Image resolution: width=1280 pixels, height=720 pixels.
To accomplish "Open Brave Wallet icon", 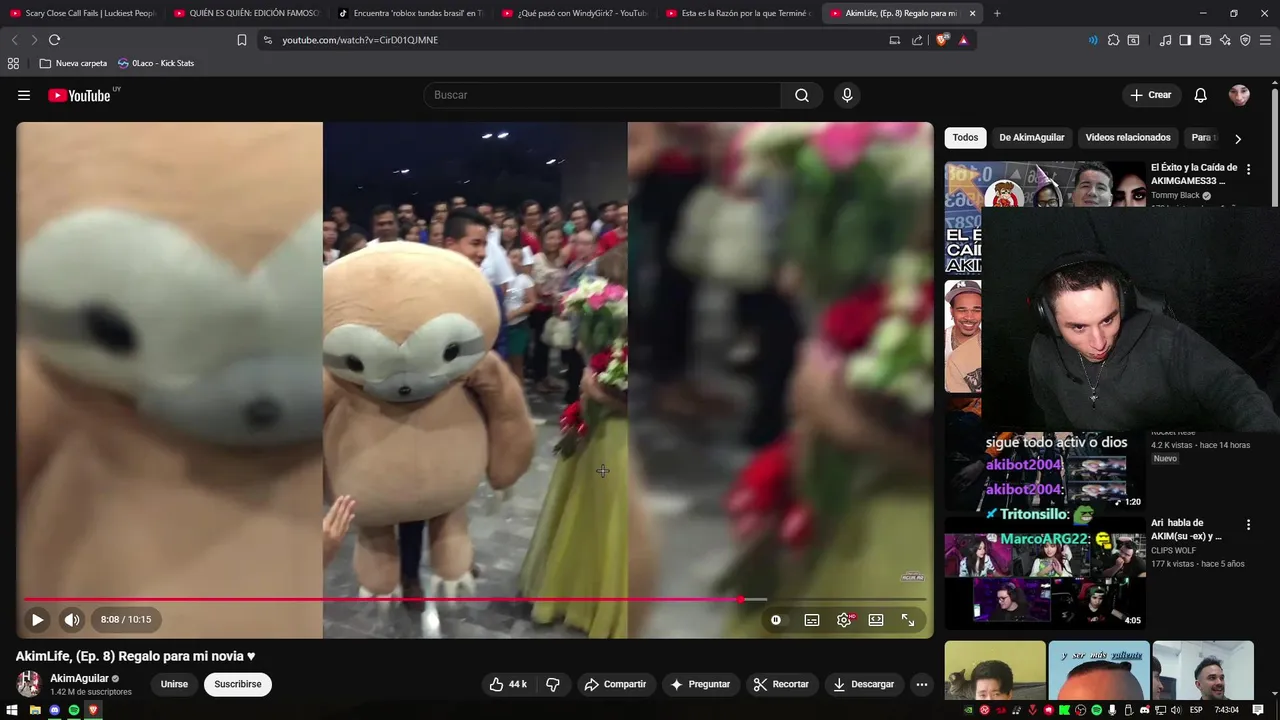I will pos(1205,40).
